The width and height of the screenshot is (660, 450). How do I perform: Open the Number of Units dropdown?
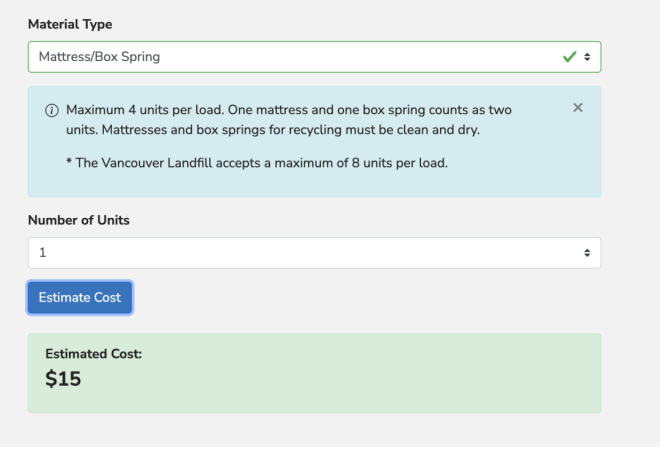pyautogui.click(x=300, y=253)
